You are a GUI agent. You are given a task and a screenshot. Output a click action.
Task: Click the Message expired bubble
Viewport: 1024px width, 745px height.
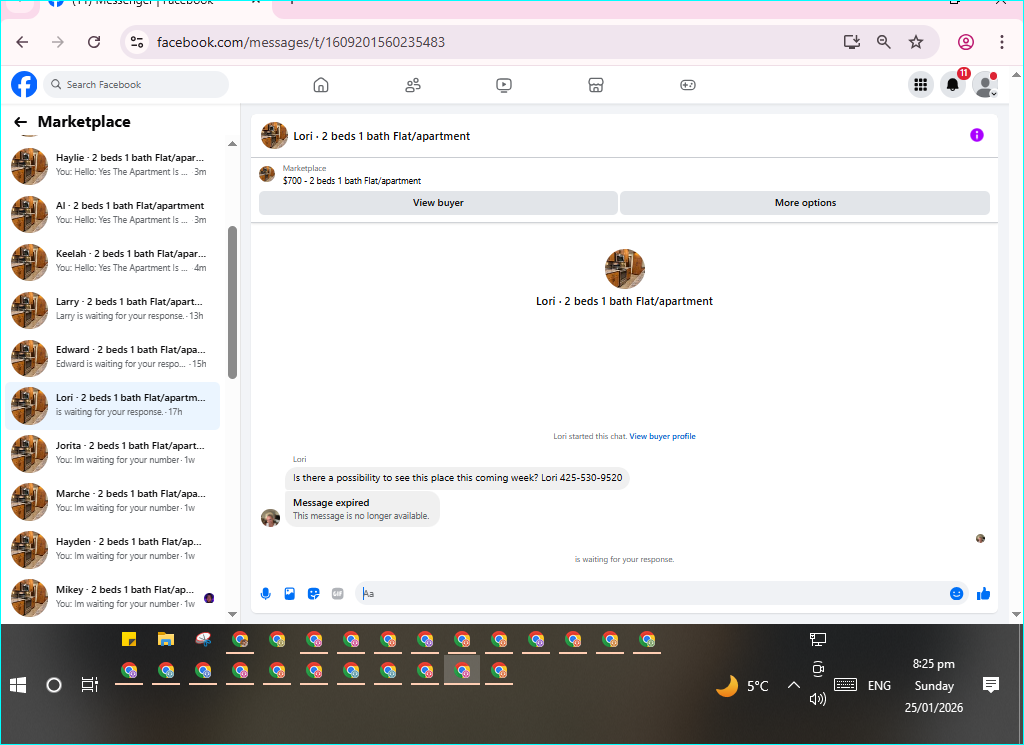coord(362,509)
